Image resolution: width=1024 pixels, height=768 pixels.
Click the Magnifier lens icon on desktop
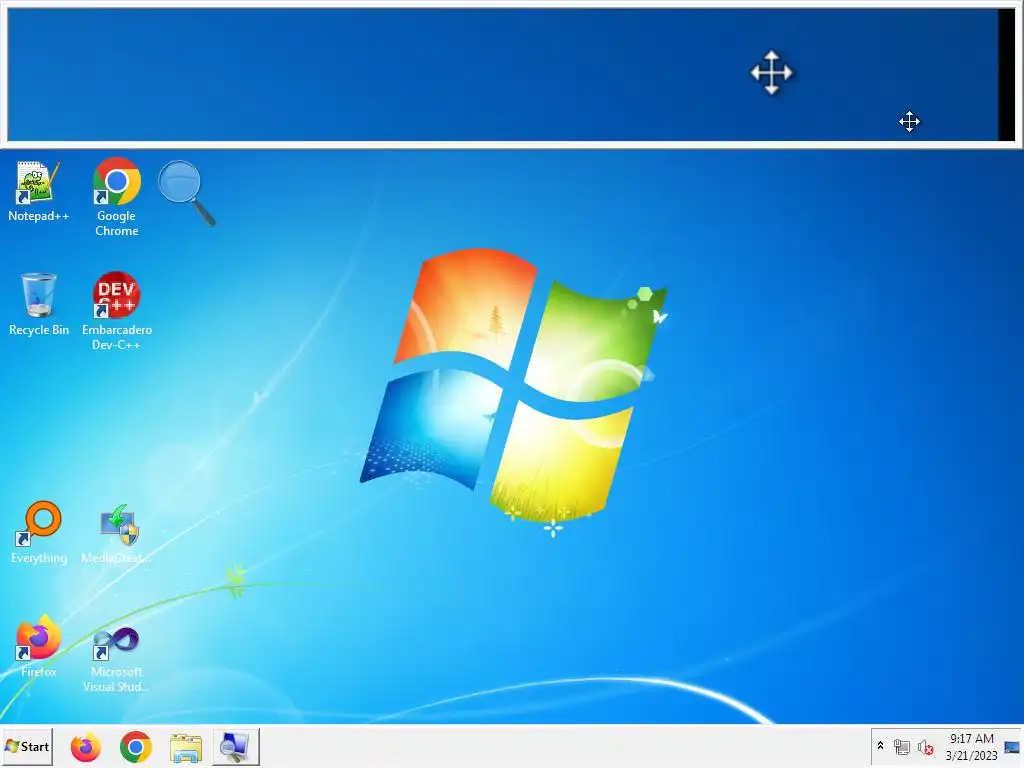(187, 193)
